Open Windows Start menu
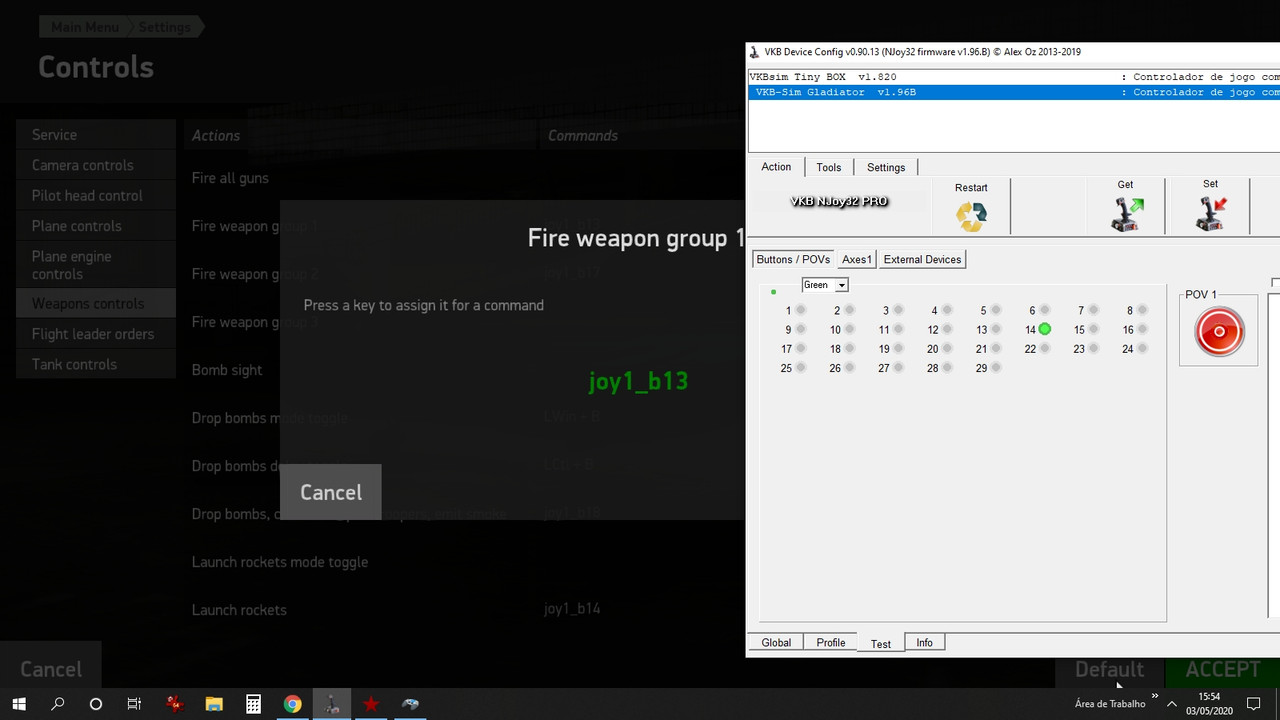Image resolution: width=1280 pixels, height=720 pixels. click(19, 704)
